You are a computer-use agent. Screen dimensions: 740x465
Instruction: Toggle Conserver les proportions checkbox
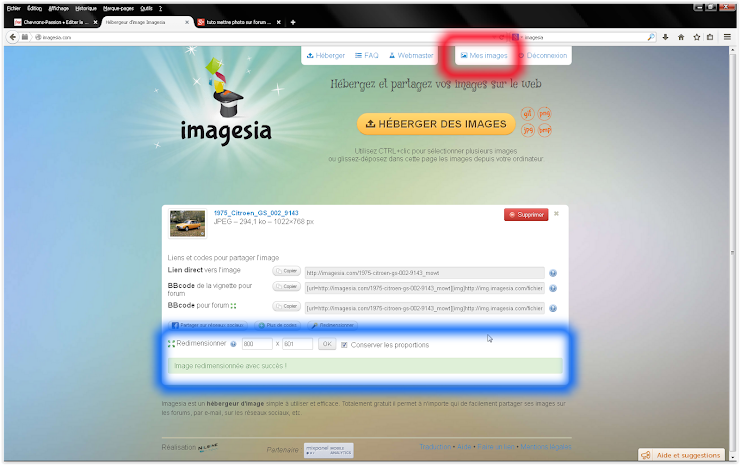coord(344,345)
